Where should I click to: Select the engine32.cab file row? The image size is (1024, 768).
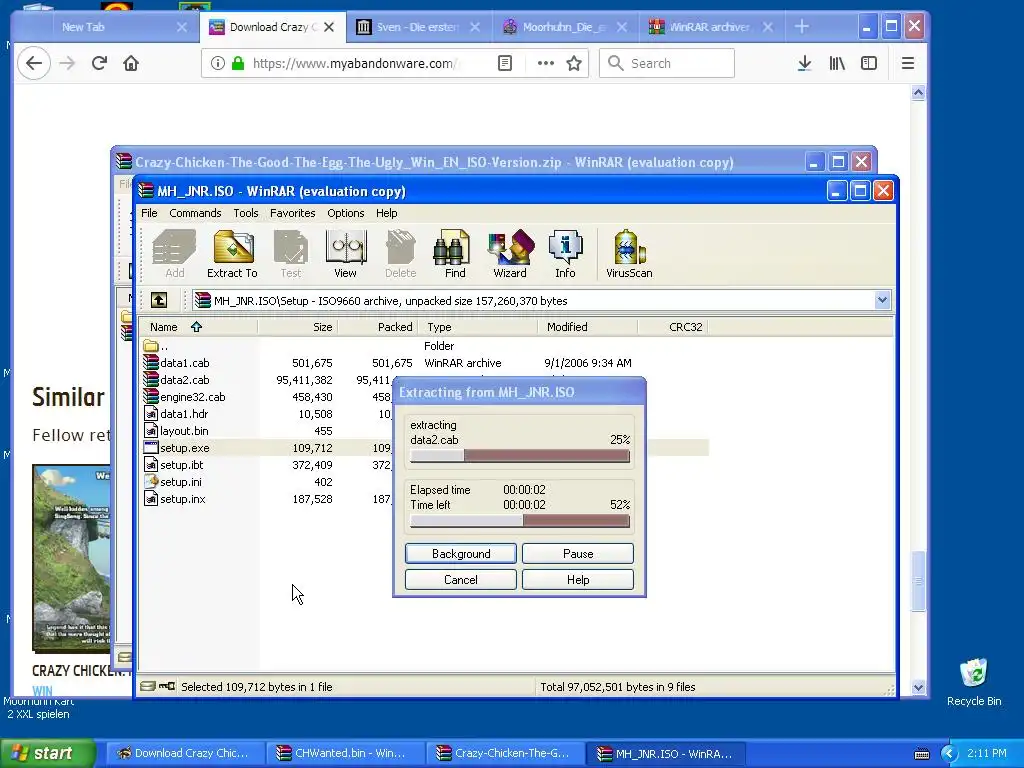424,396
